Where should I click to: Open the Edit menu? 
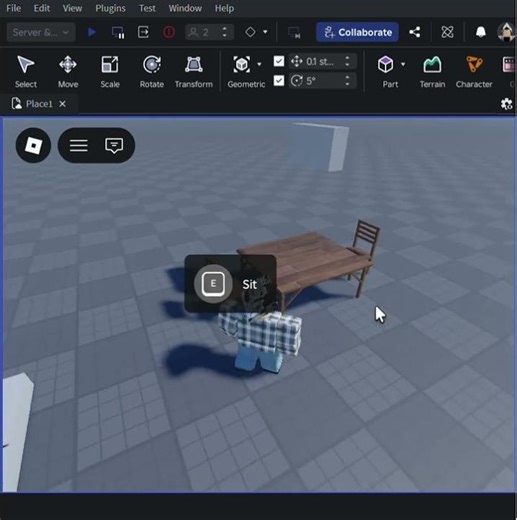42,8
